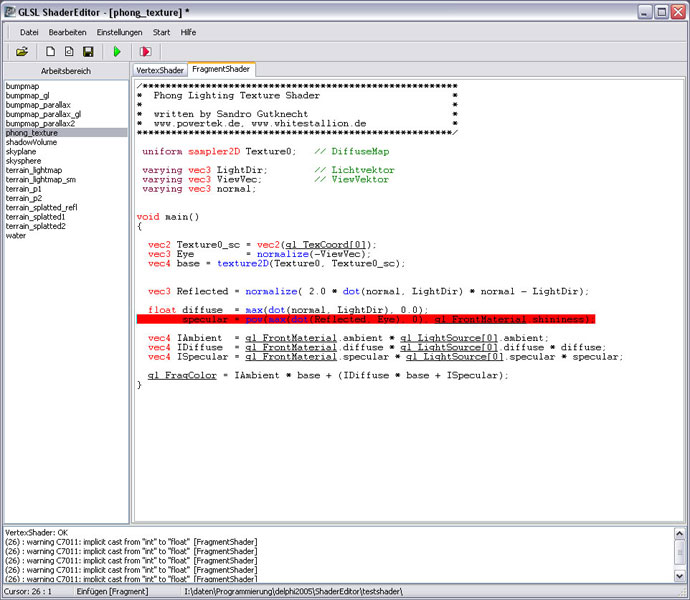This screenshot has height=600, width=690.
Task: Select the shadowVolume shader entry
Action: coord(33,142)
